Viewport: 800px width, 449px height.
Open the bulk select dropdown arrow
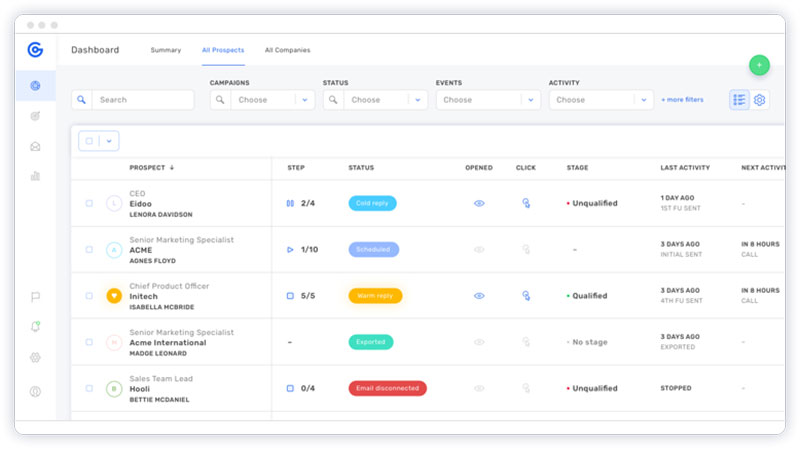109,141
